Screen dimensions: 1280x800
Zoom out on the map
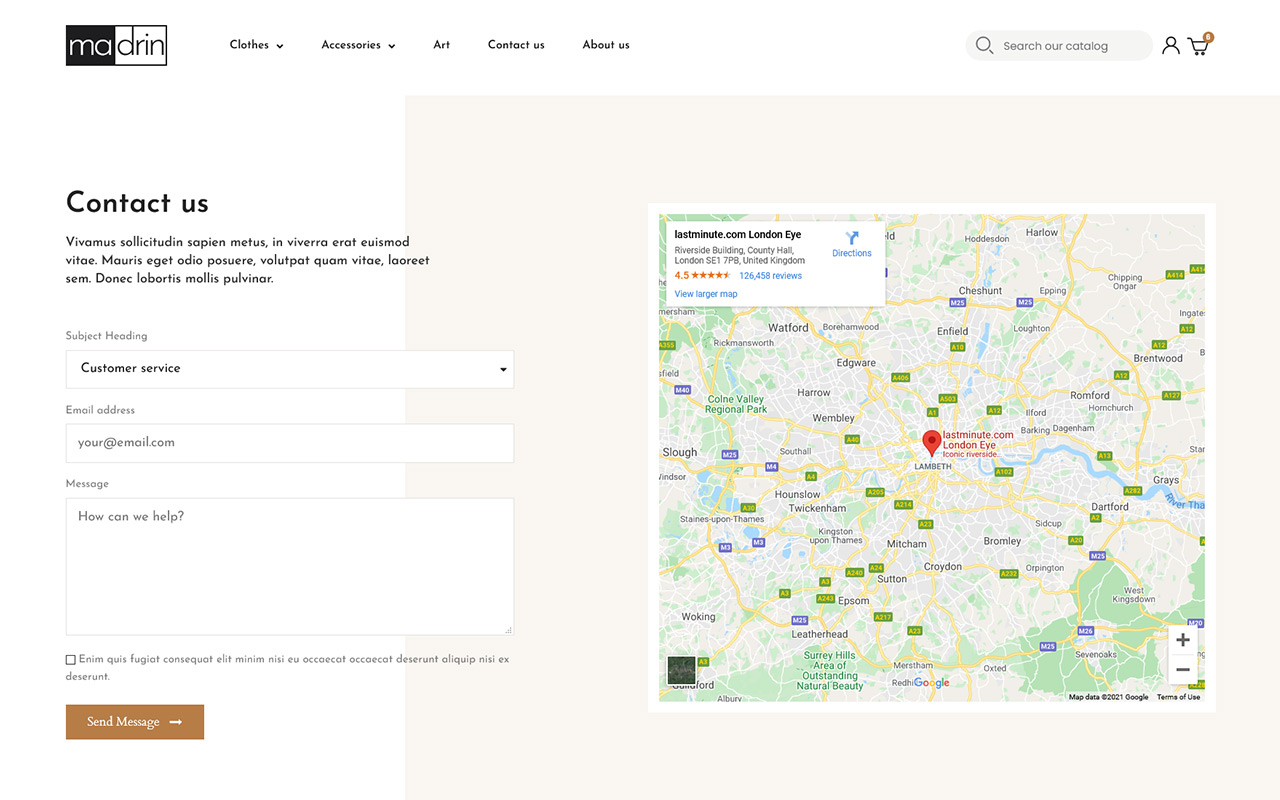click(x=1183, y=670)
